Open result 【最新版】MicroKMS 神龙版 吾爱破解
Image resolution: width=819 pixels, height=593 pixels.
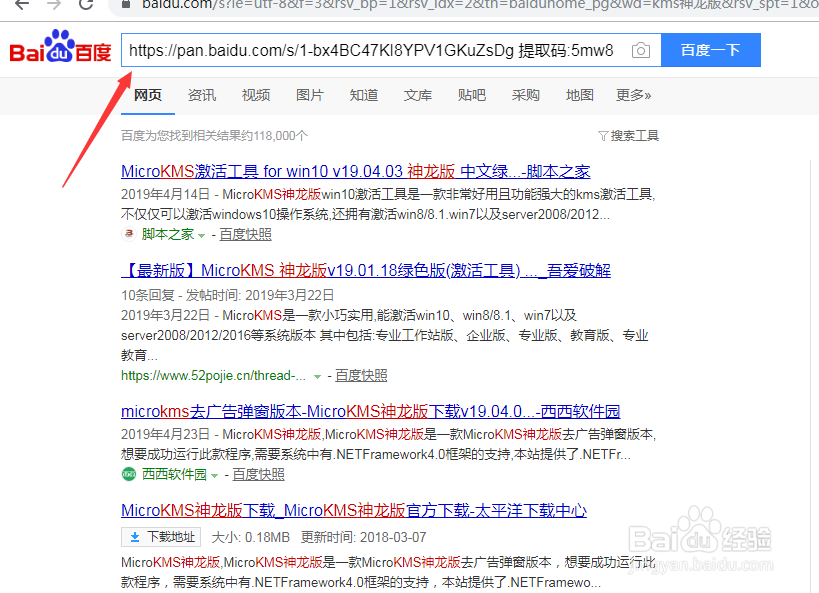click(x=366, y=271)
